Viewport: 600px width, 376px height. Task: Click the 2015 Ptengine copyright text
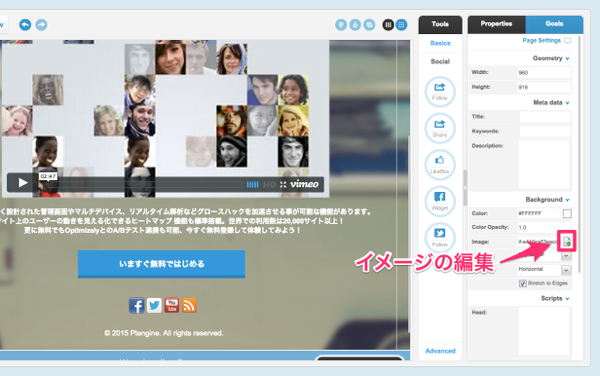coord(164,333)
